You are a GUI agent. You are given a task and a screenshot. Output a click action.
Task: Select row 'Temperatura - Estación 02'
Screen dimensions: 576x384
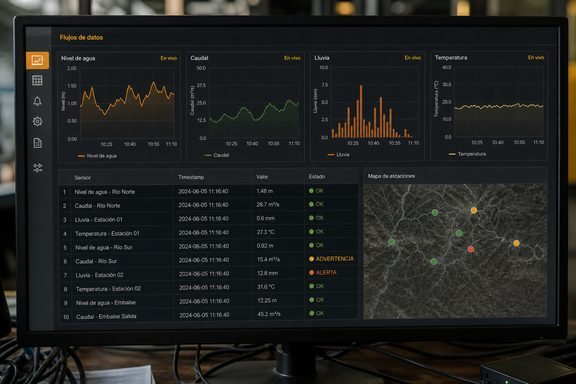(208, 288)
